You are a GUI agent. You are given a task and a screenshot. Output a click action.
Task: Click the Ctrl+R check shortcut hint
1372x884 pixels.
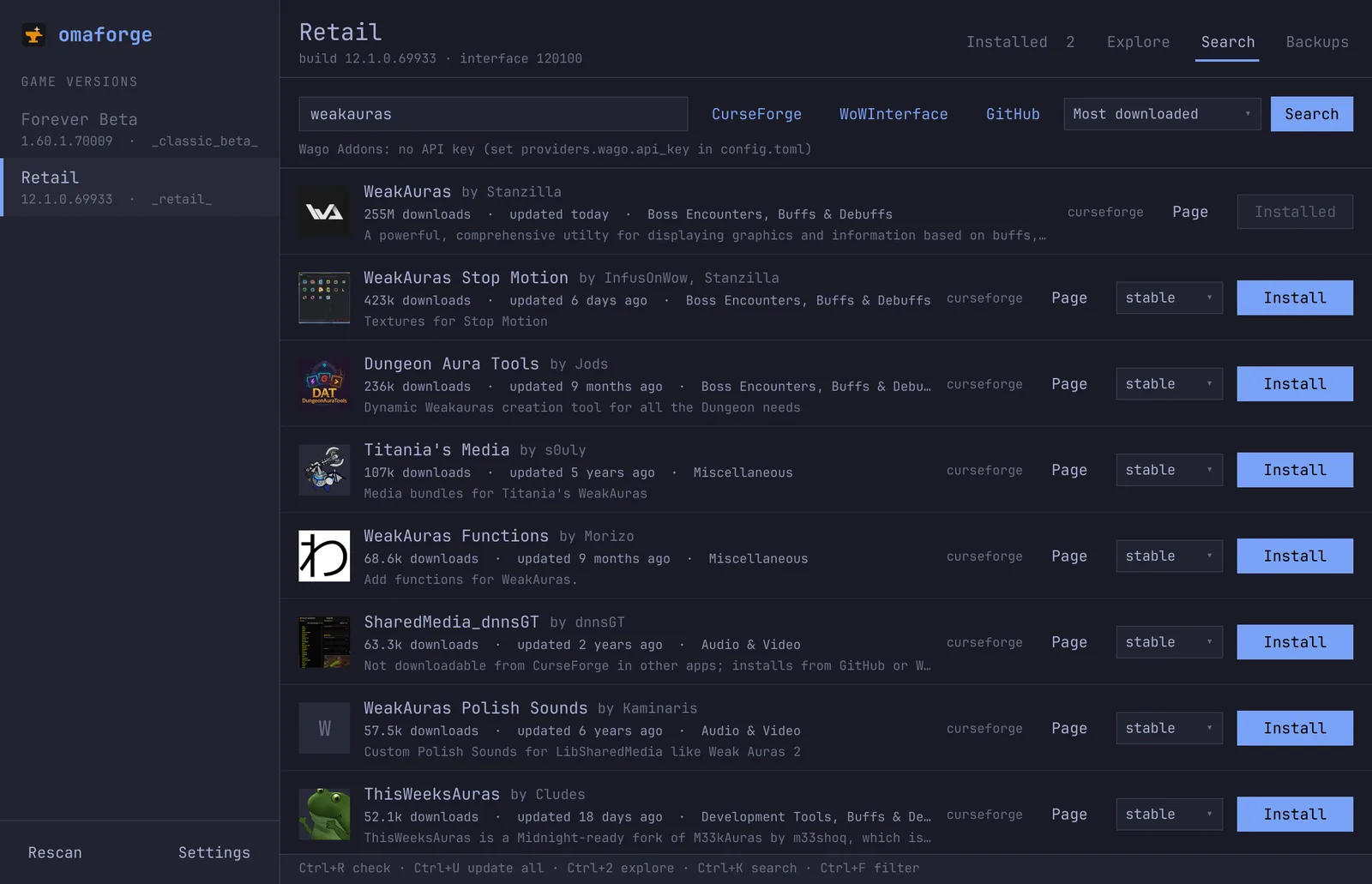[345, 868]
